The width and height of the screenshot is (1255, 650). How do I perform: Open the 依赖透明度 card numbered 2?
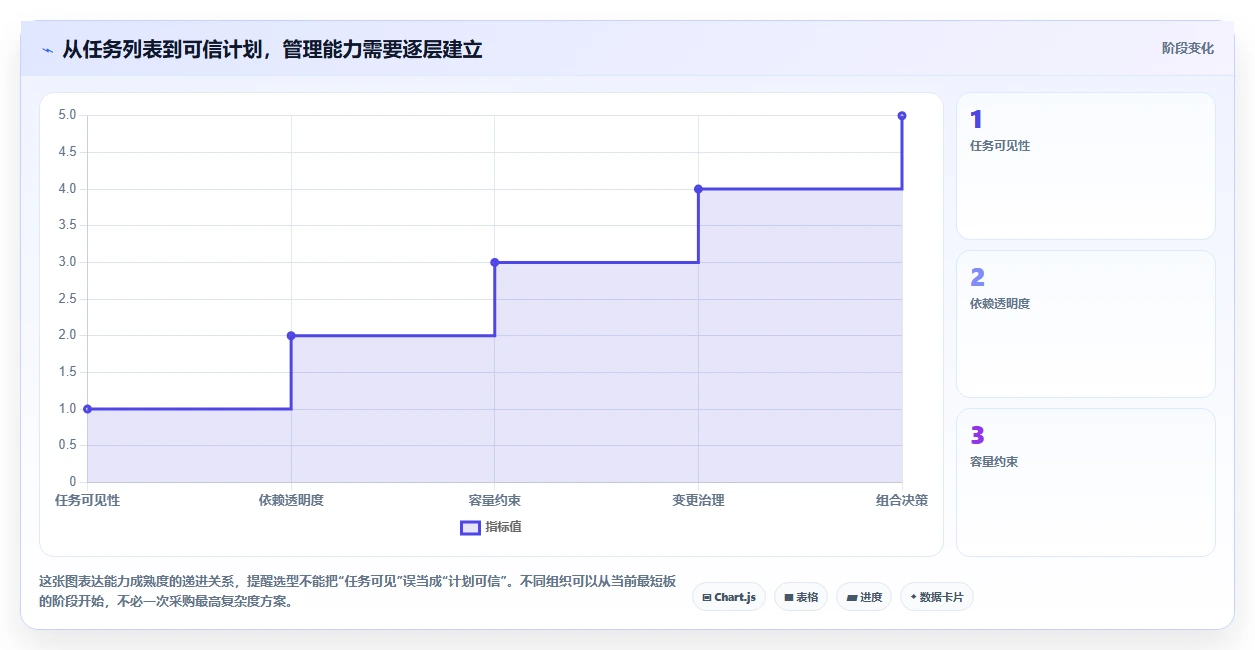point(1086,324)
